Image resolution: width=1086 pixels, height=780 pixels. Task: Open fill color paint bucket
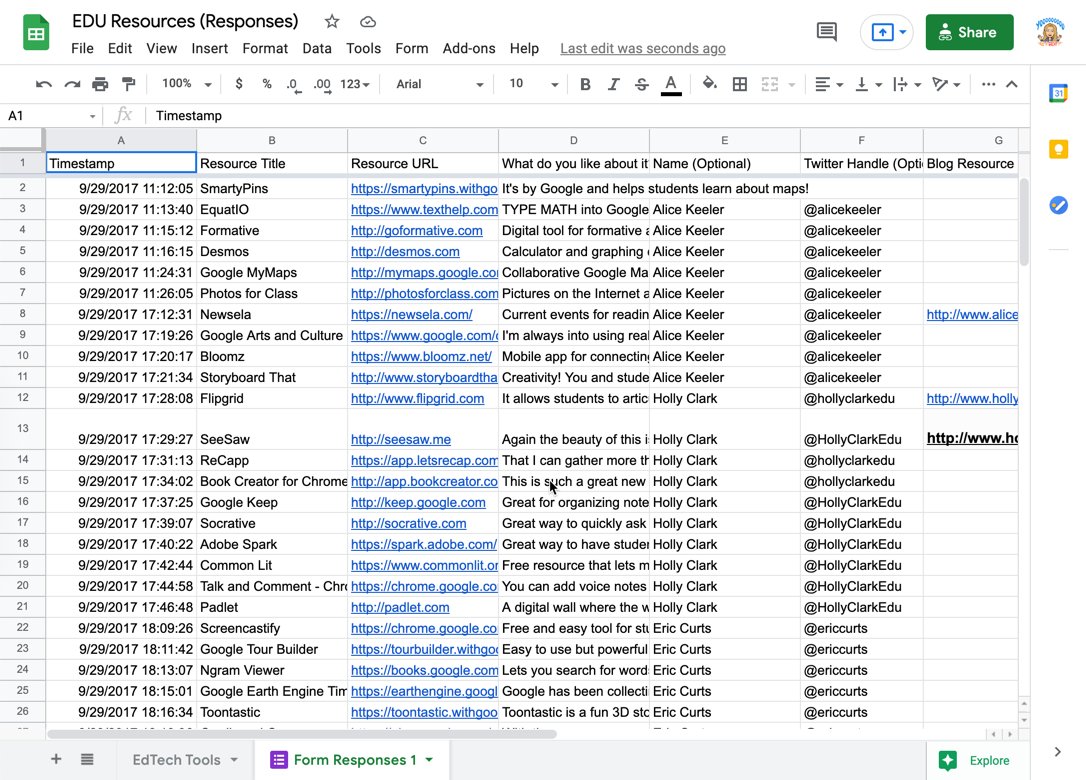(709, 84)
